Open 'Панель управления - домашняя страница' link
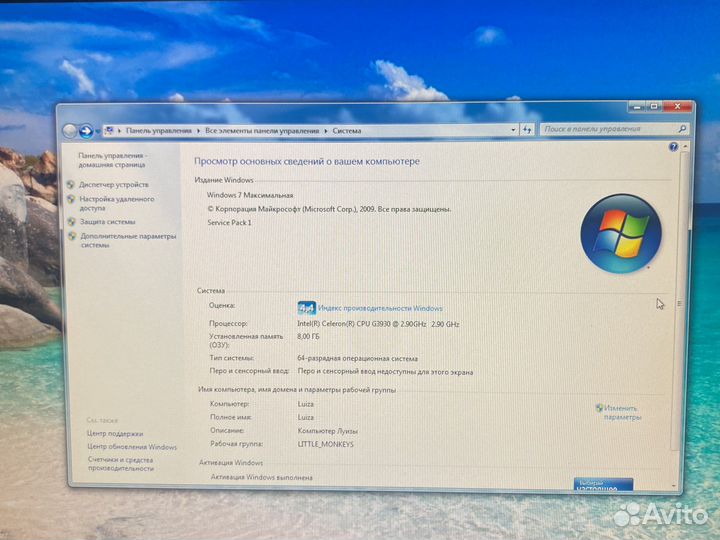This screenshot has width=720, height=540. [112, 160]
